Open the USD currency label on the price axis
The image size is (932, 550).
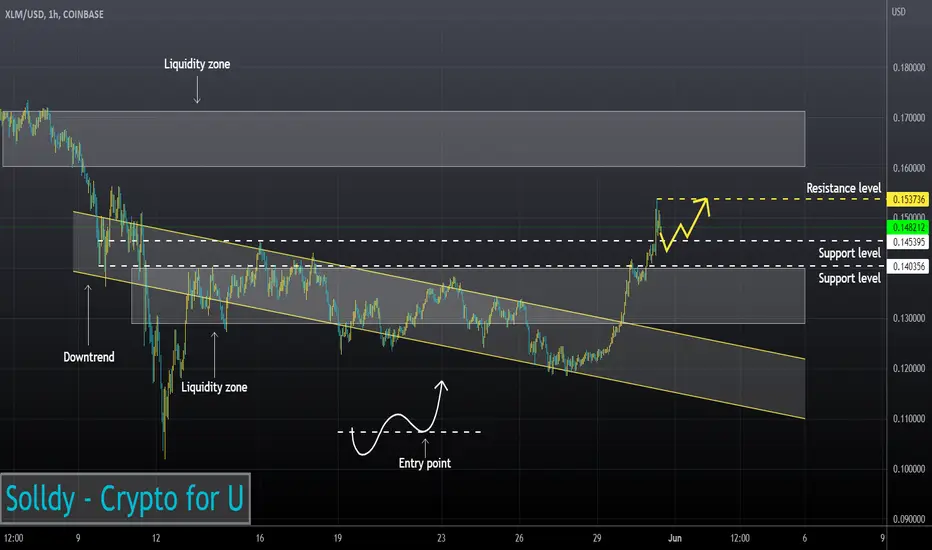pyautogui.click(x=898, y=12)
